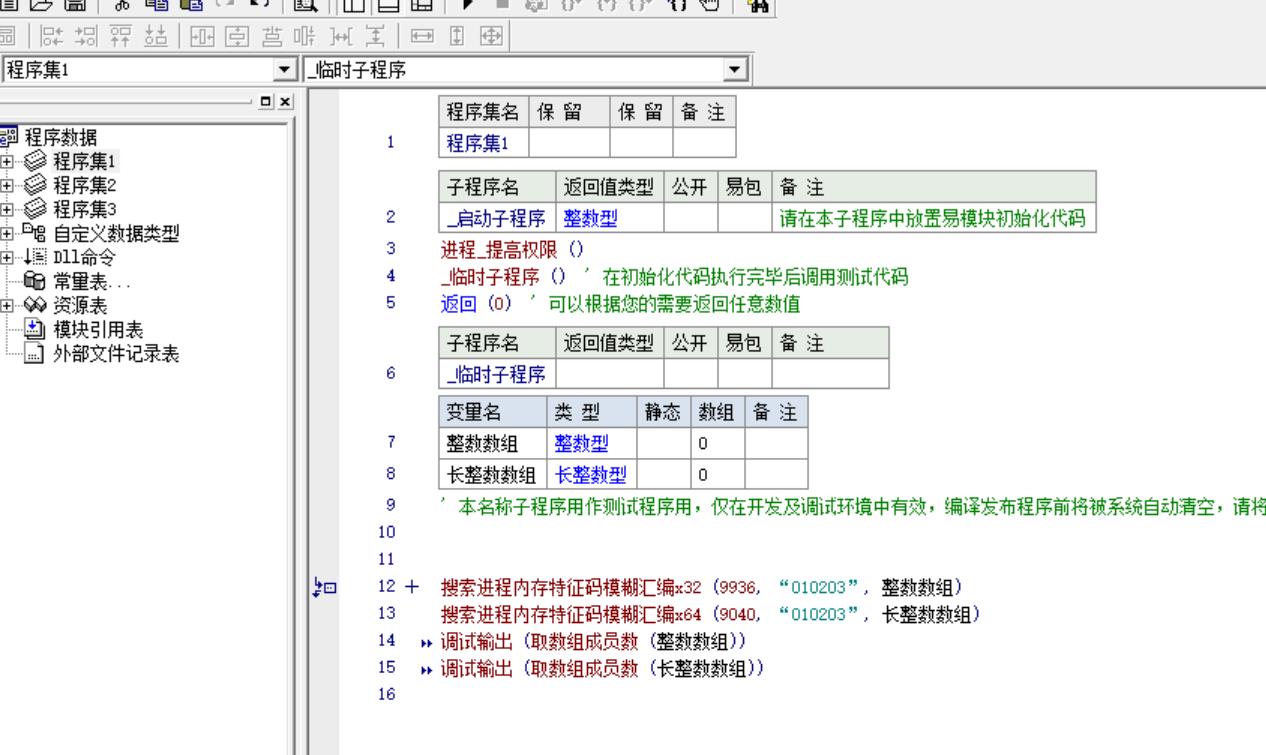Open the _临时子程序 subroutine dropdown
Viewport: 1266px width, 755px height.
(x=737, y=70)
